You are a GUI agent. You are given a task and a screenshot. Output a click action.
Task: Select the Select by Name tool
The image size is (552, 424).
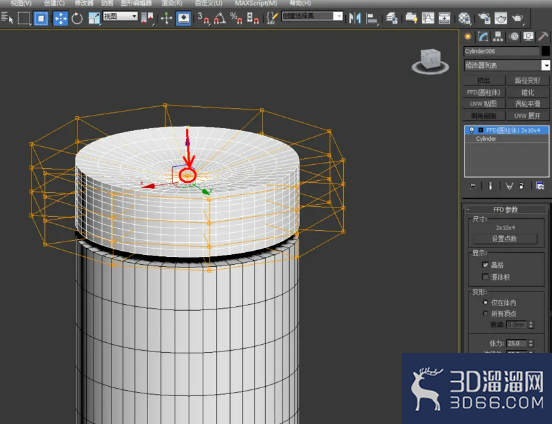(7, 18)
